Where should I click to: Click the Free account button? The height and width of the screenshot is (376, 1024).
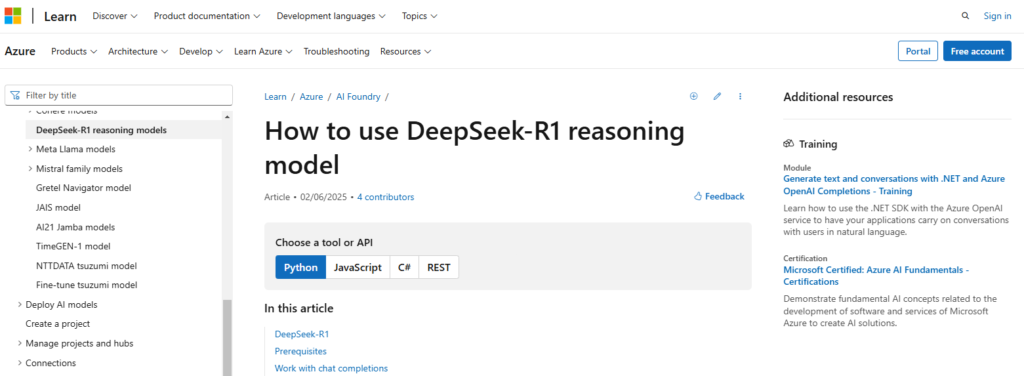[977, 51]
